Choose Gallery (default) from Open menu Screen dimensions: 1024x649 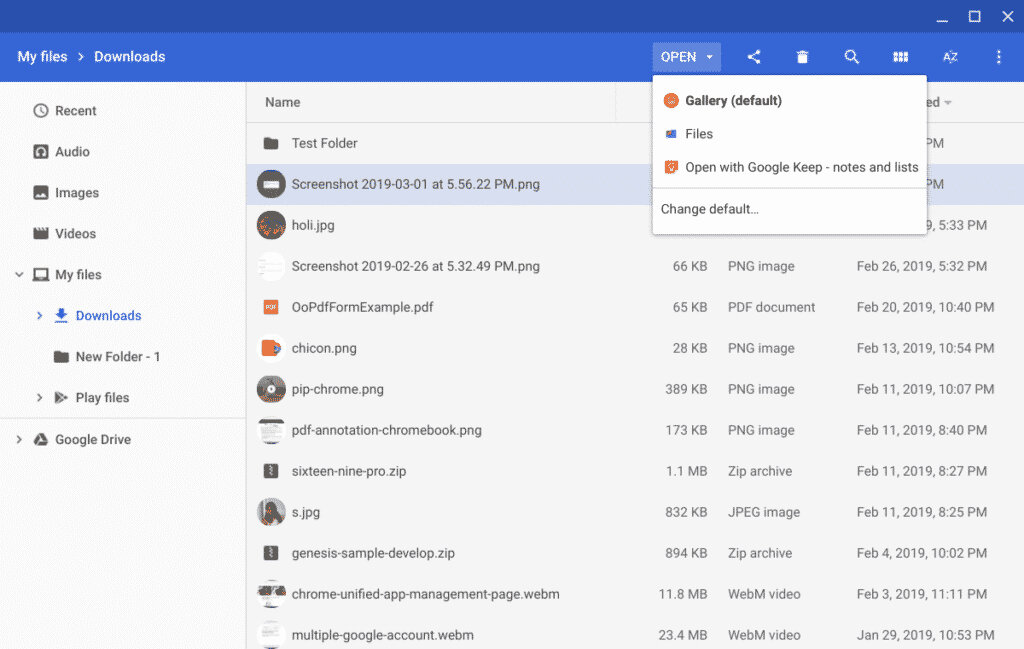pyautogui.click(x=790, y=101)
